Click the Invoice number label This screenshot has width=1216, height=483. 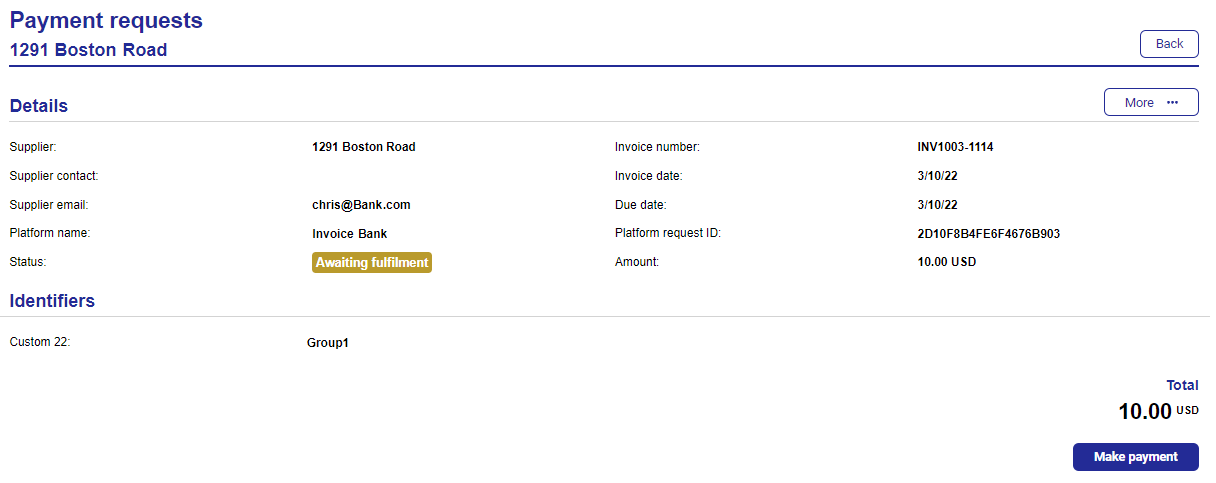coord(657,147)
